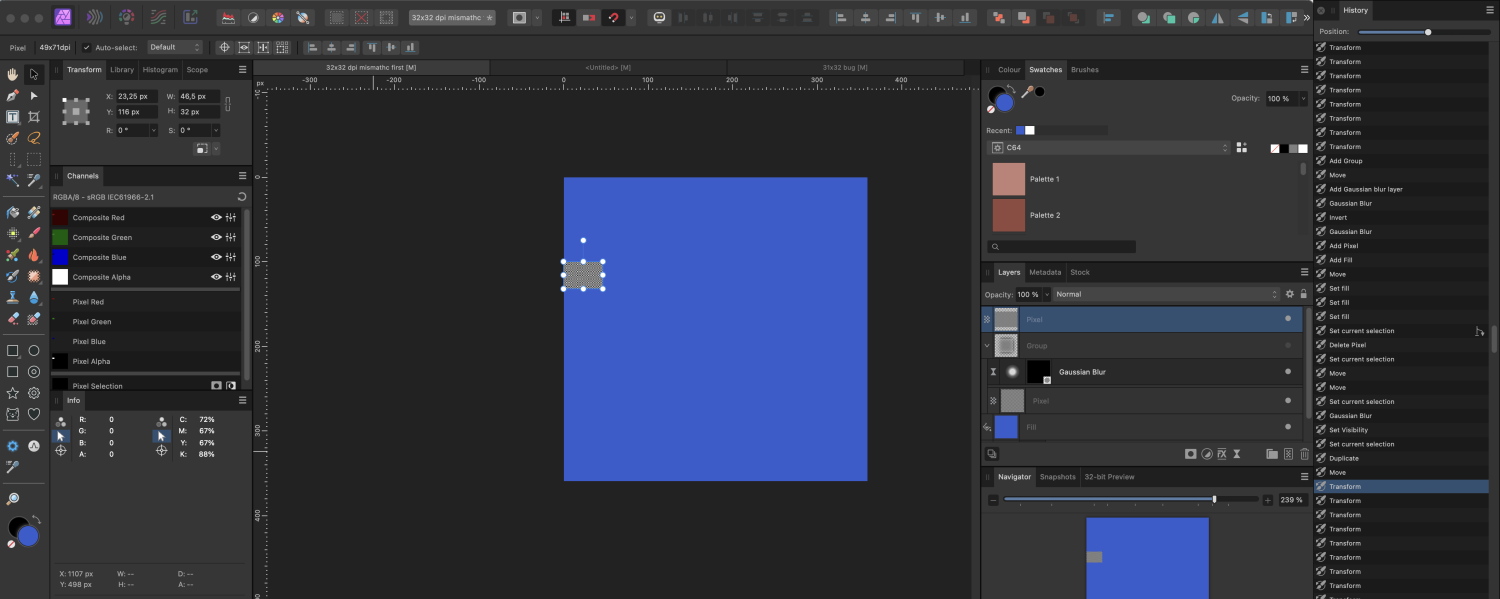Collapse the Group layer
Screen dimensions: 1500x599
tap(987, 345)
